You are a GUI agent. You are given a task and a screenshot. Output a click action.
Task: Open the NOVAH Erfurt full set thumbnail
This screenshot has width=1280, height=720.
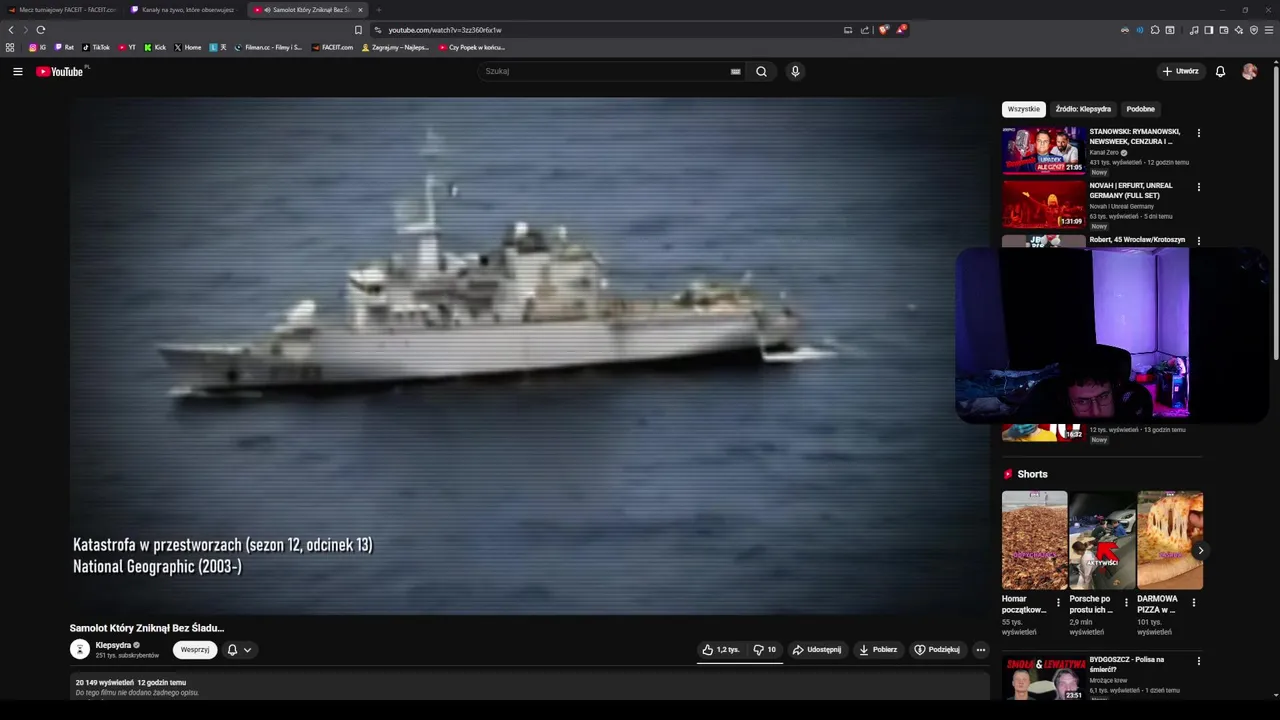[x=1043, y=204]
